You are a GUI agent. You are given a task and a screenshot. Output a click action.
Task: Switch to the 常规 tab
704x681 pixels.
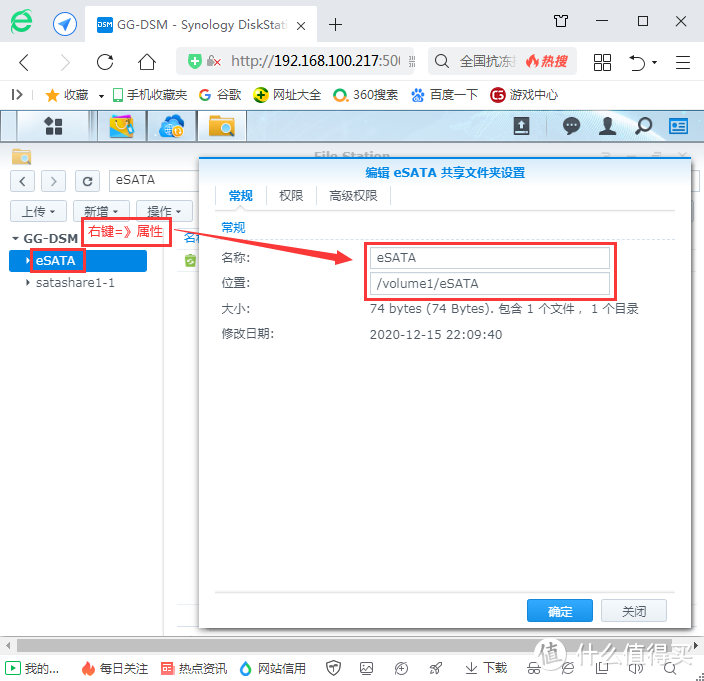[x=241, y=196]
